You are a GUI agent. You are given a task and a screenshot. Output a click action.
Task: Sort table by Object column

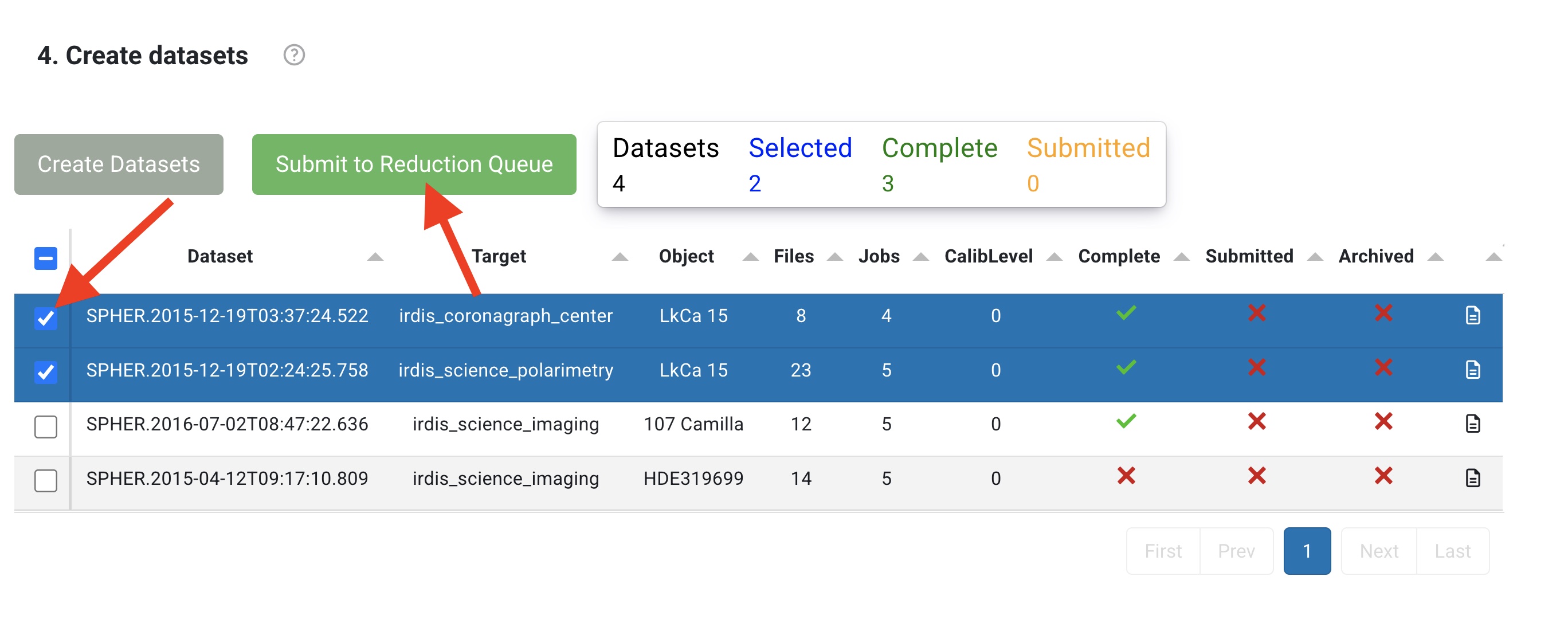pyautogui.click(x=751, y=257)
